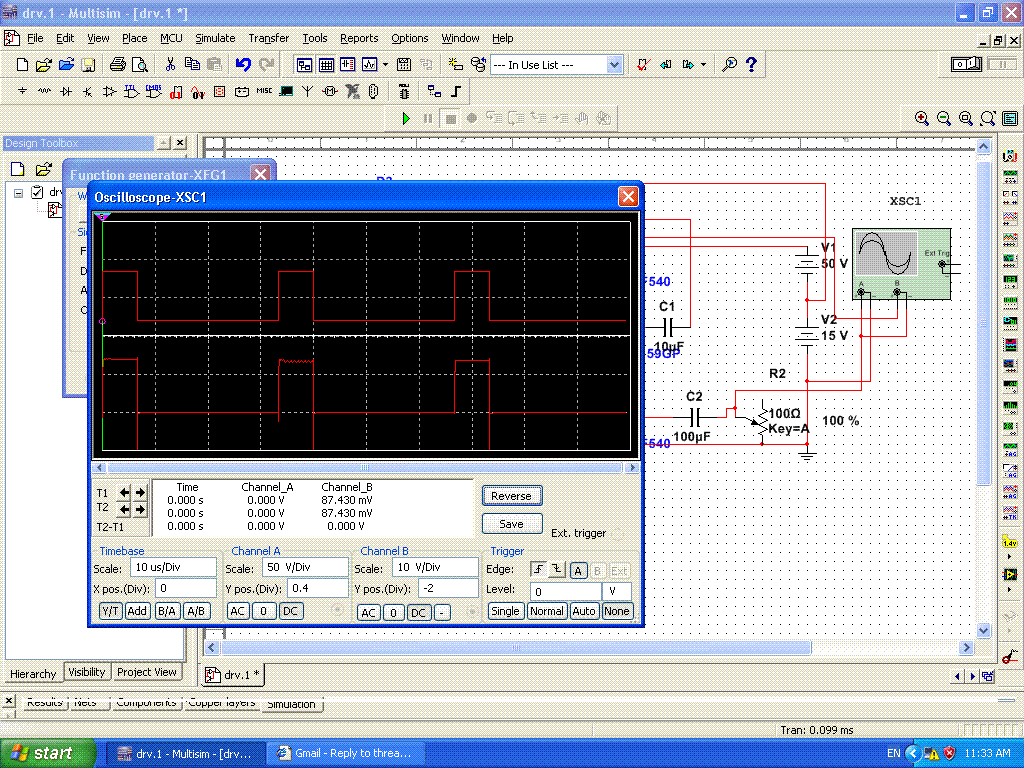The image size is (1024, 768).
Task: Collapse the drv tree node
Action: [x=18, y=193]
